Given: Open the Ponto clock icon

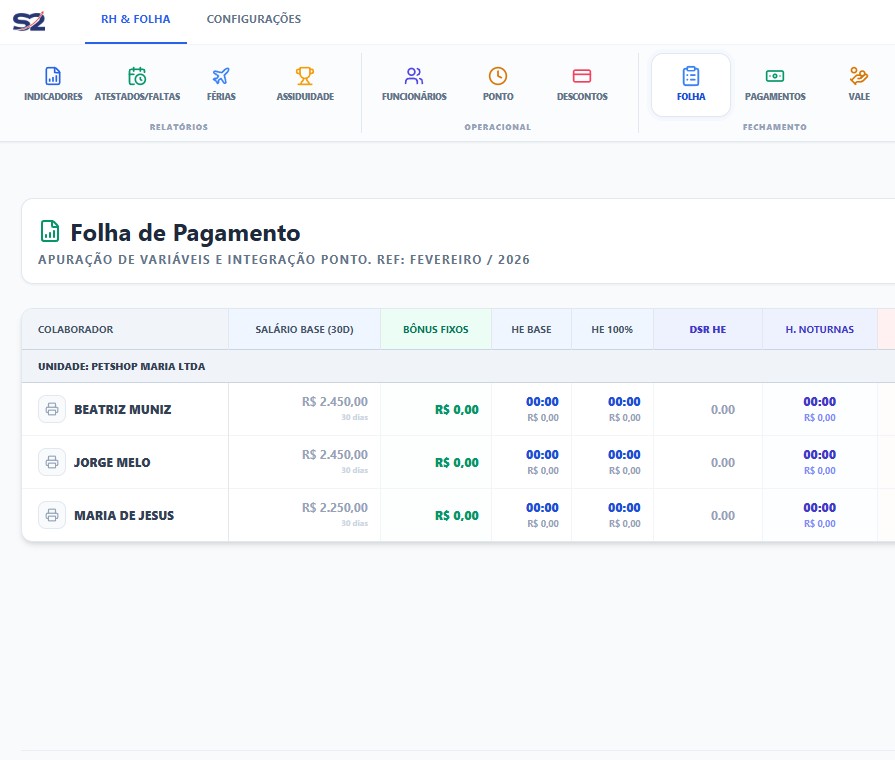Looking at the screenshot, I should [x=497, y=77].
